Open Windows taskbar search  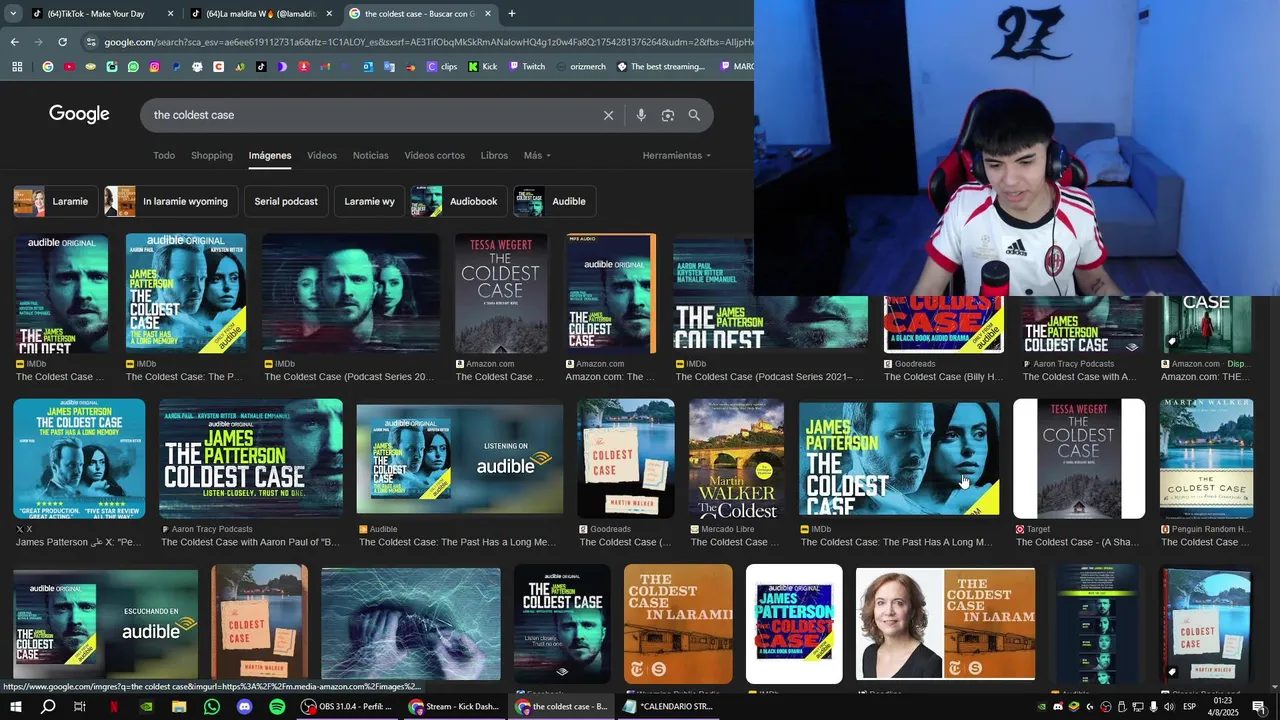pyautogui.click(x=48, y=707)
